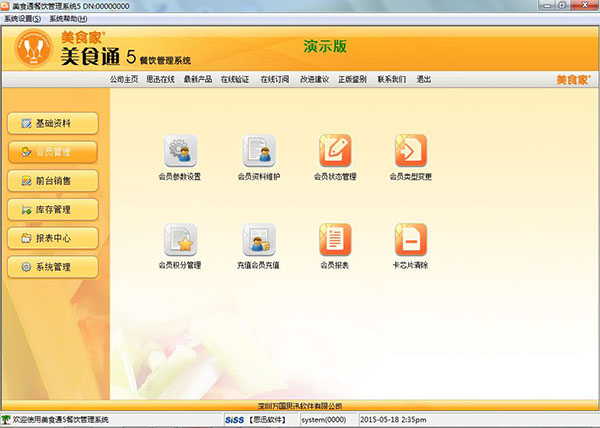The height and width of the screenshot is (428, 600).
Task: Open the 改进建议 link
Action: pos(315,79)
